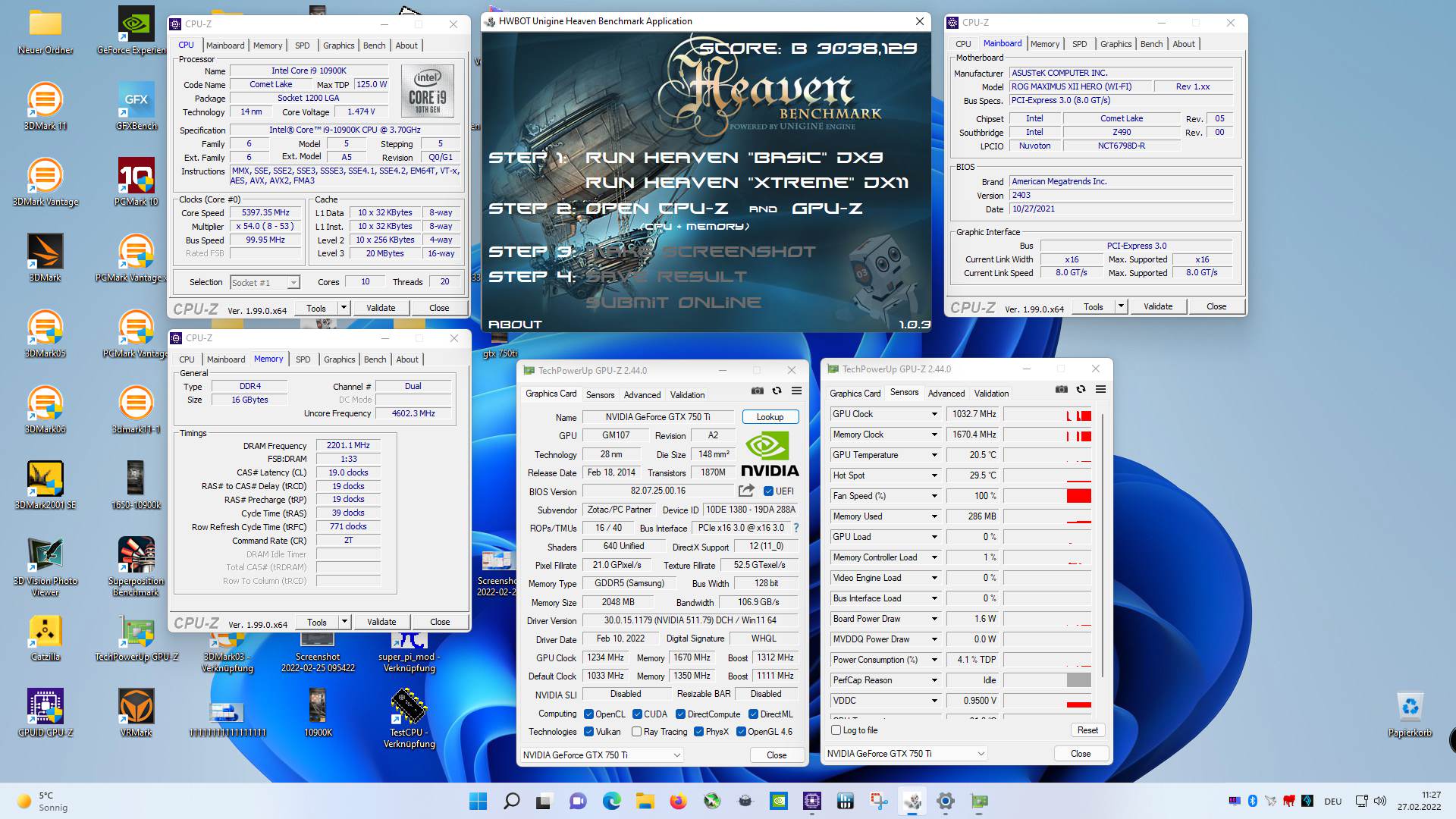Click camera icon in GPU-Z Sensors window
1456x819 pixels.
click(1061, 390)
